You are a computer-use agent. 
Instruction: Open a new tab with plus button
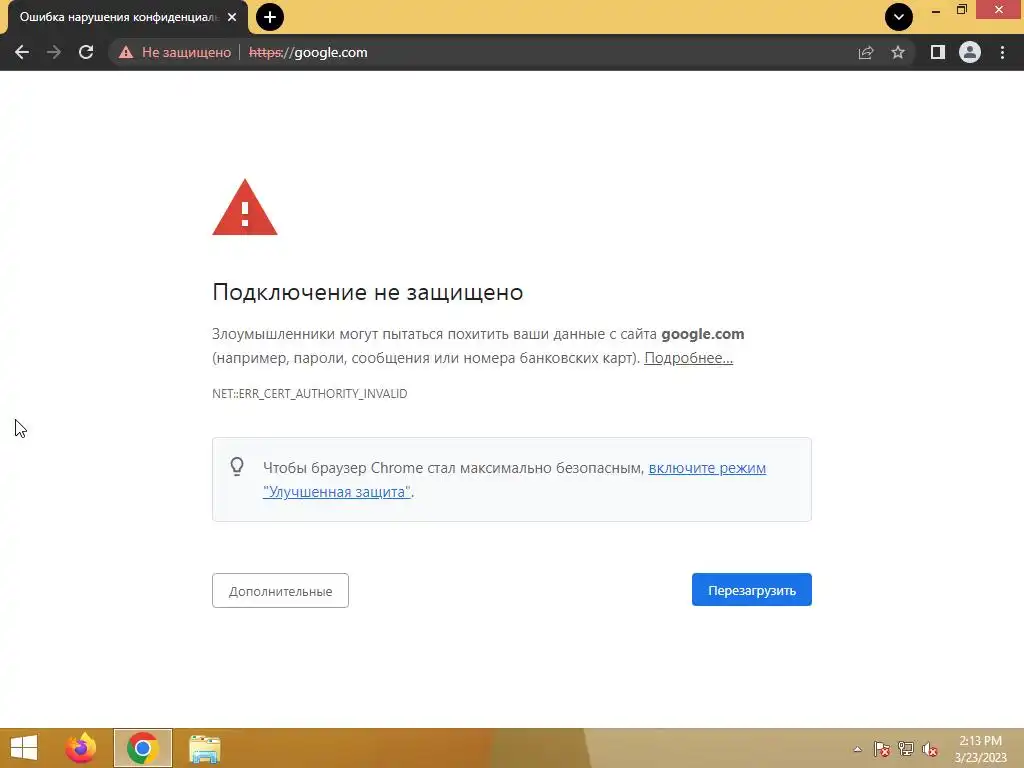pyautogui.click(x=270, y=17)
